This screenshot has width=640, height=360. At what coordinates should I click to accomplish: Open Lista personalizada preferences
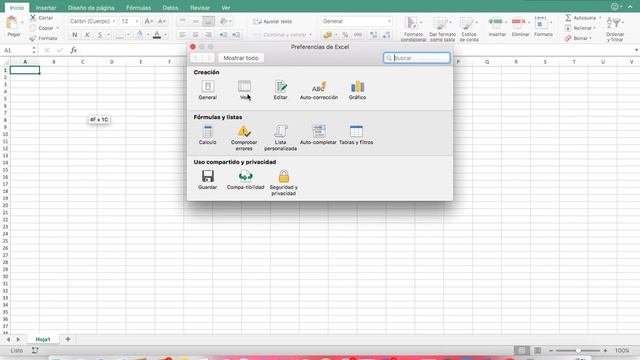(x=280, y=138)
